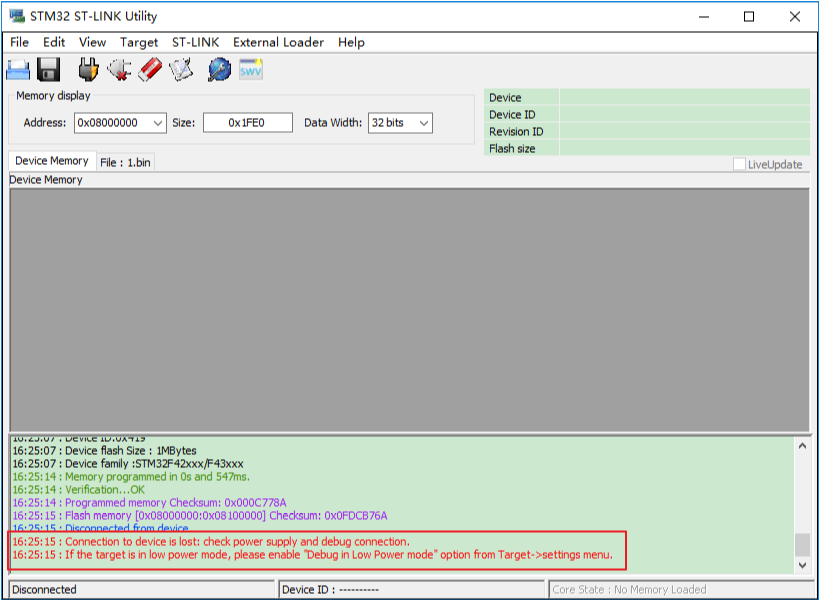Save file with the floppy disk icon
Image resolution: width=819 pixels, height=600 pixels.
[x=49, y=69]
